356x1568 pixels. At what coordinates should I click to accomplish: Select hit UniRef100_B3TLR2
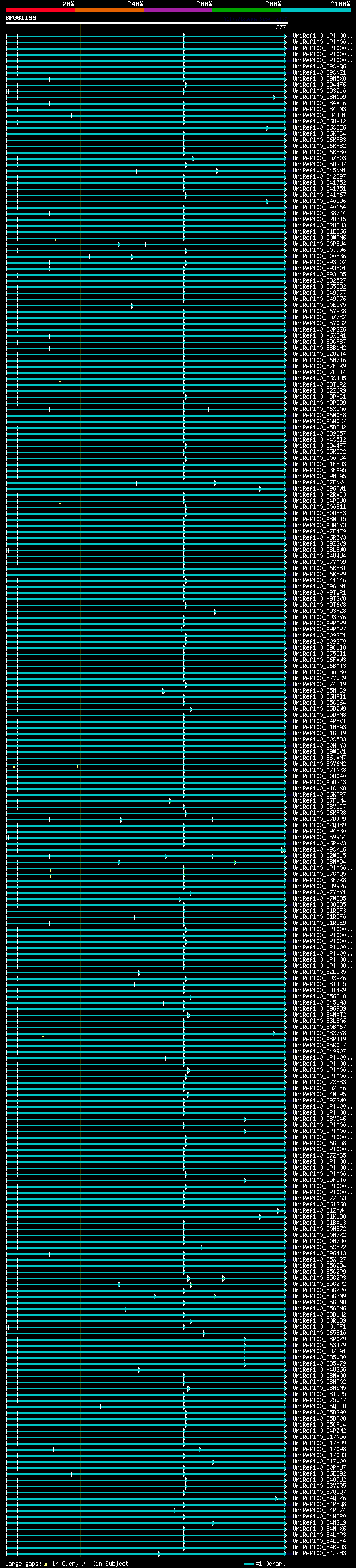[319, 384]
